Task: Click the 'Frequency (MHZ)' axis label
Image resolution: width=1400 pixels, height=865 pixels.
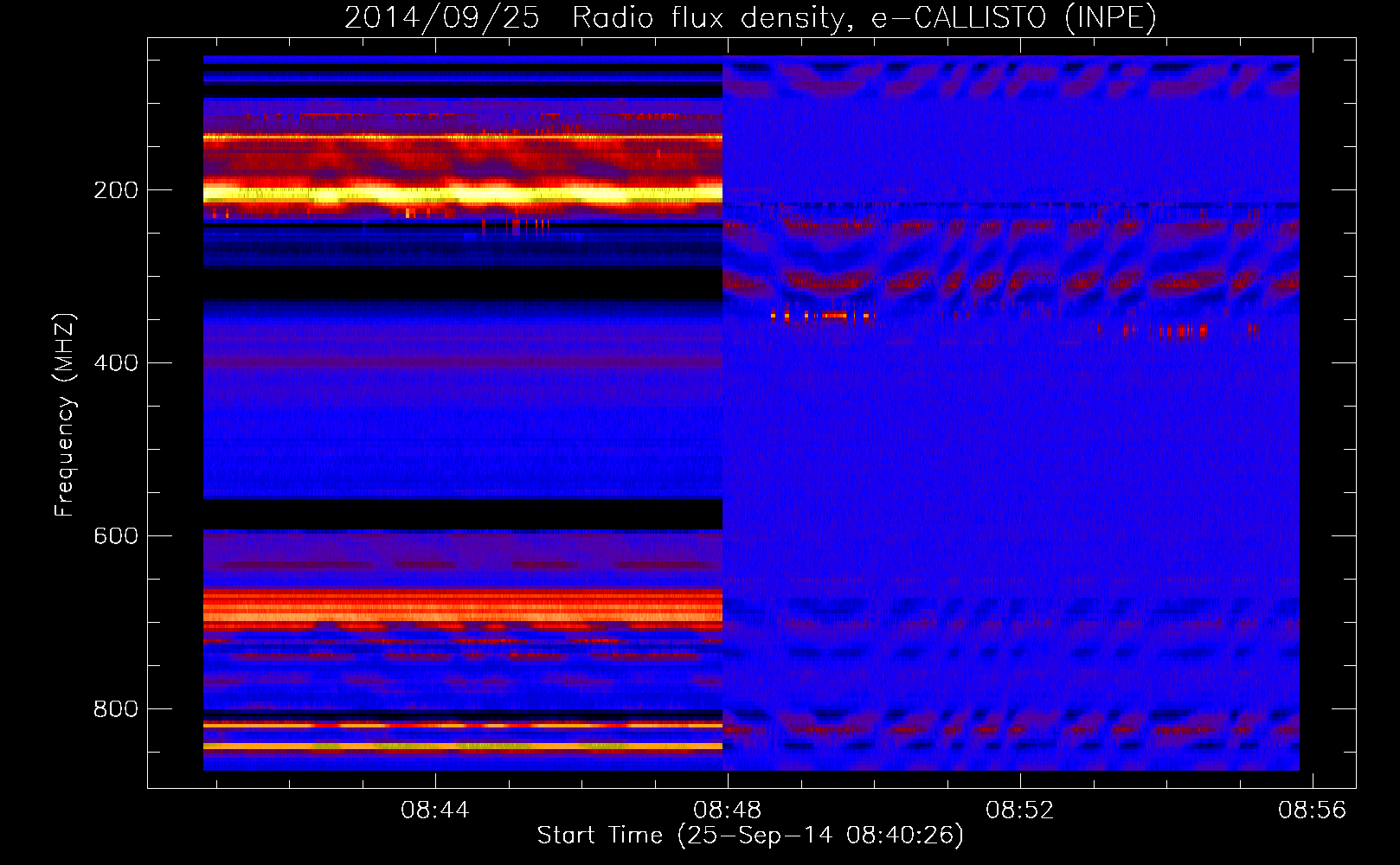Action: coord(65,414)
